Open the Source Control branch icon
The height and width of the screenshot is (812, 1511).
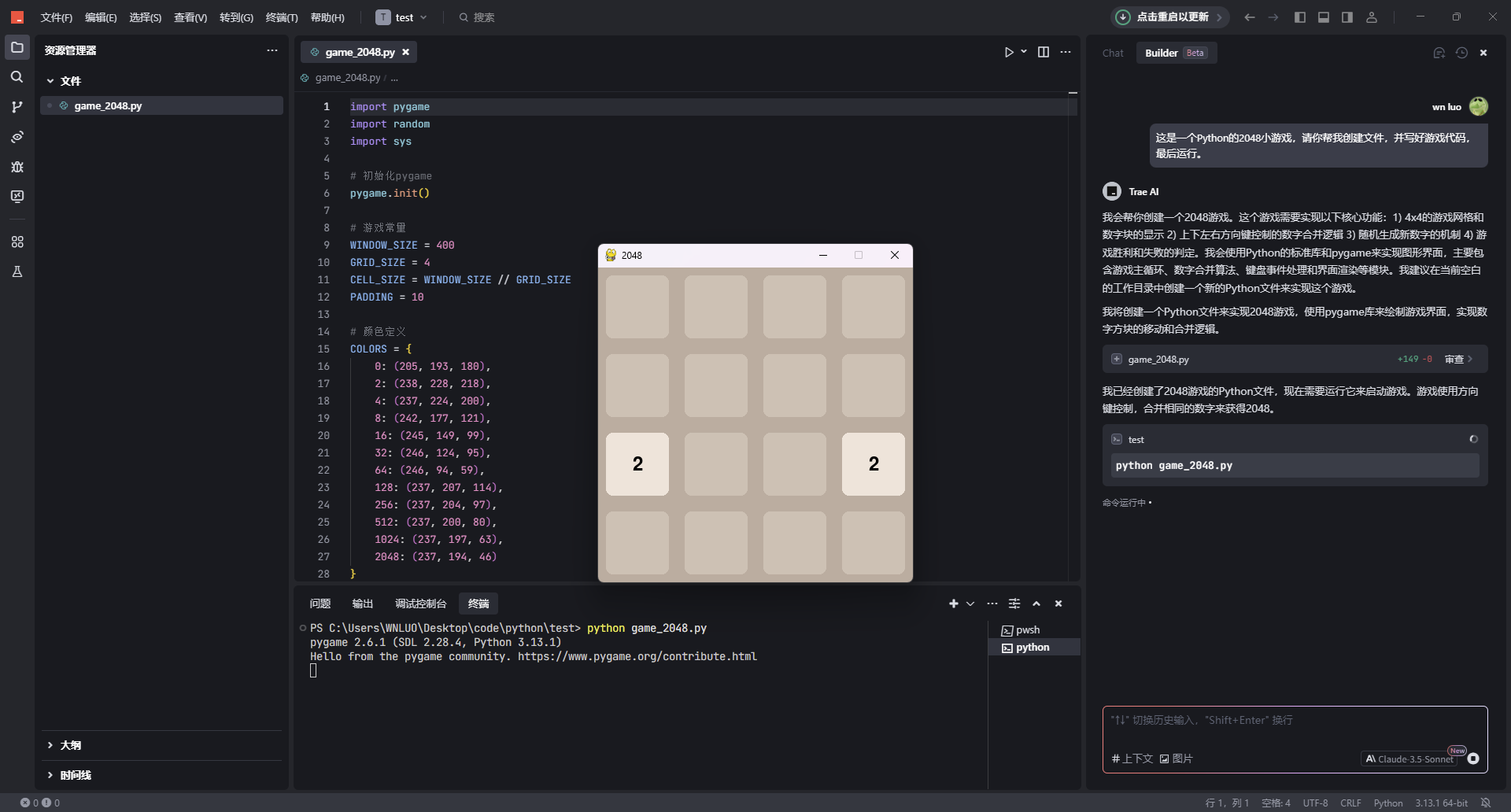[x=17, y=107]
